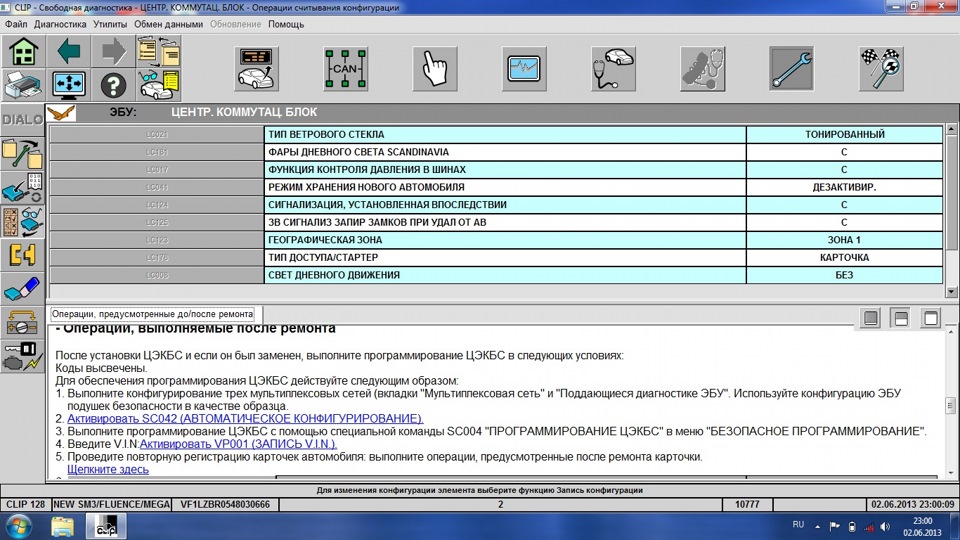Click NEW SM3/FLUENCE/MEGA status bar entry
The width and height of the screenshot is (960, 540).
point(111,504)
